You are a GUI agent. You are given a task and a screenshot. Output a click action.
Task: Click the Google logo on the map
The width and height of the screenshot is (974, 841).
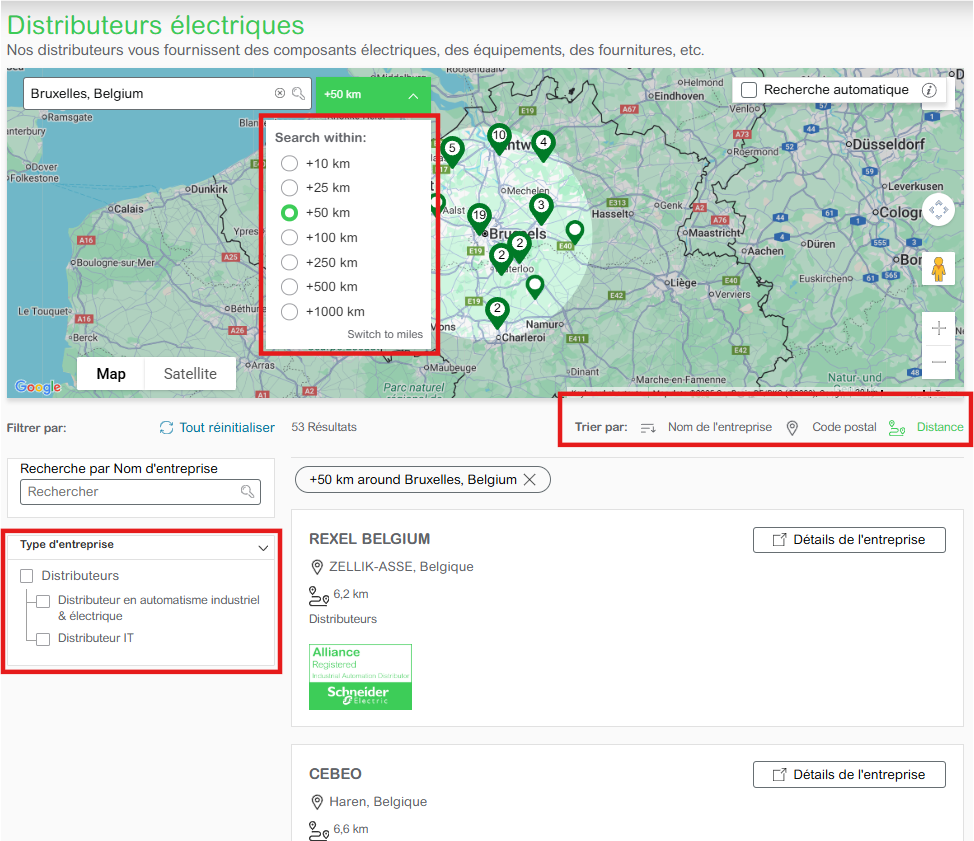click(x=39, y=387)
